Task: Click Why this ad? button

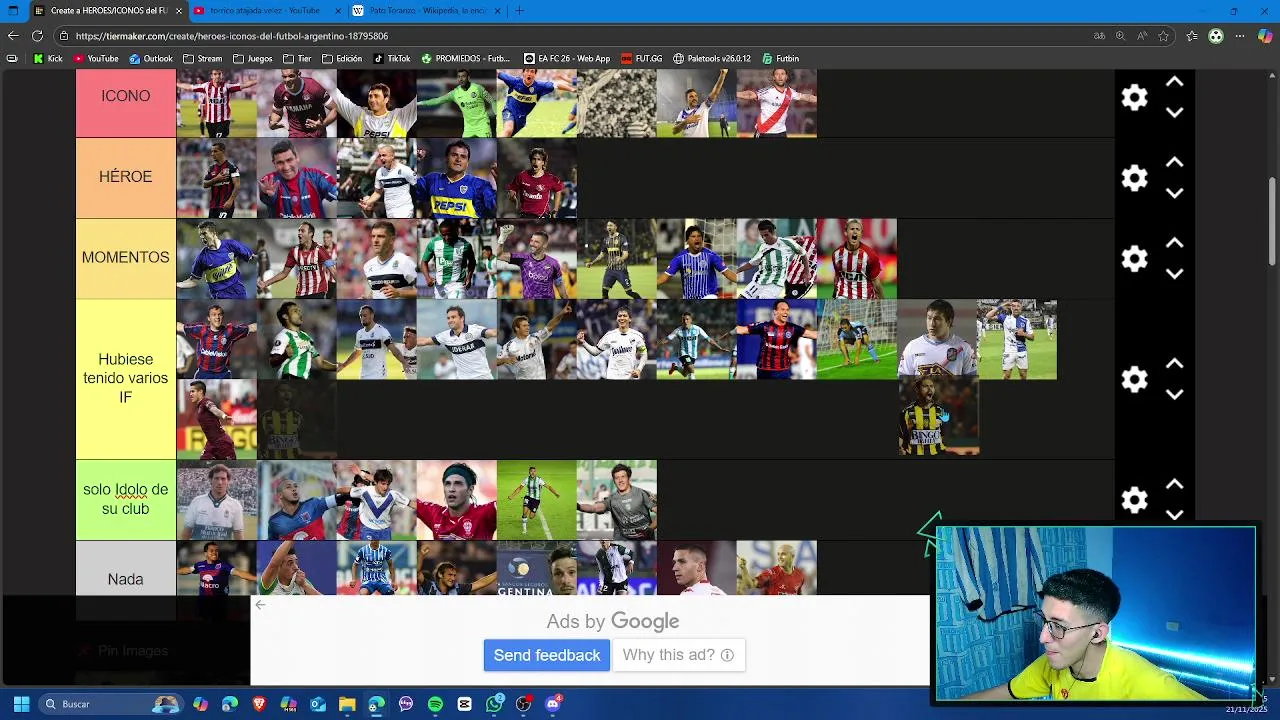Action: pyautogui.click(x=678, y=655)
